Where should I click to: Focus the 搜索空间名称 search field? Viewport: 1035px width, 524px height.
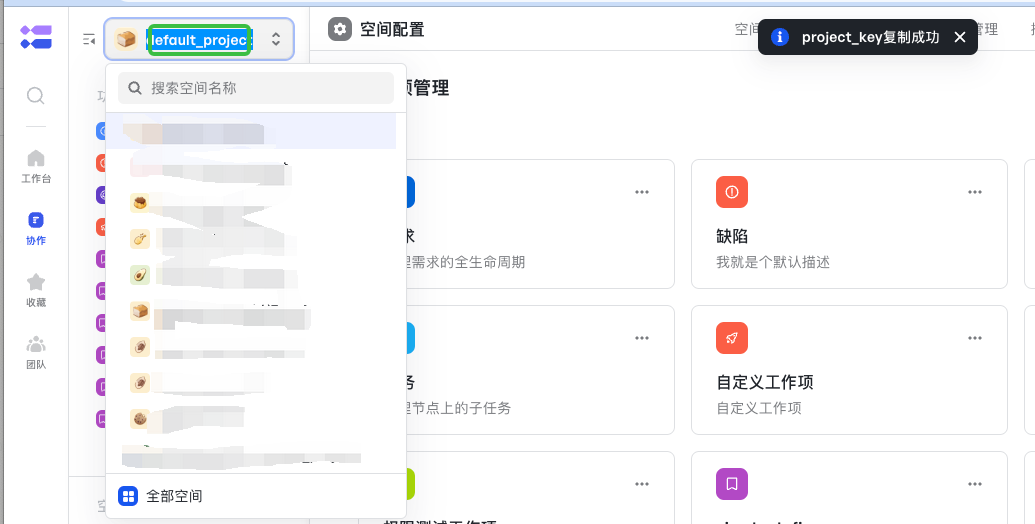[x=256, y=88]
